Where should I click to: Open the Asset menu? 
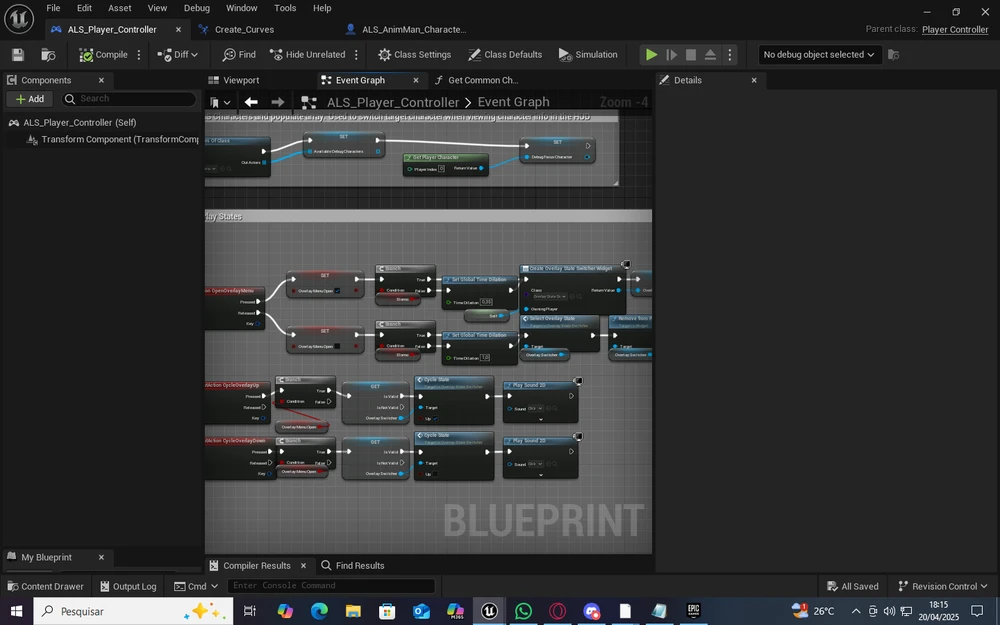pyautogui.click(x=120, y=8)
